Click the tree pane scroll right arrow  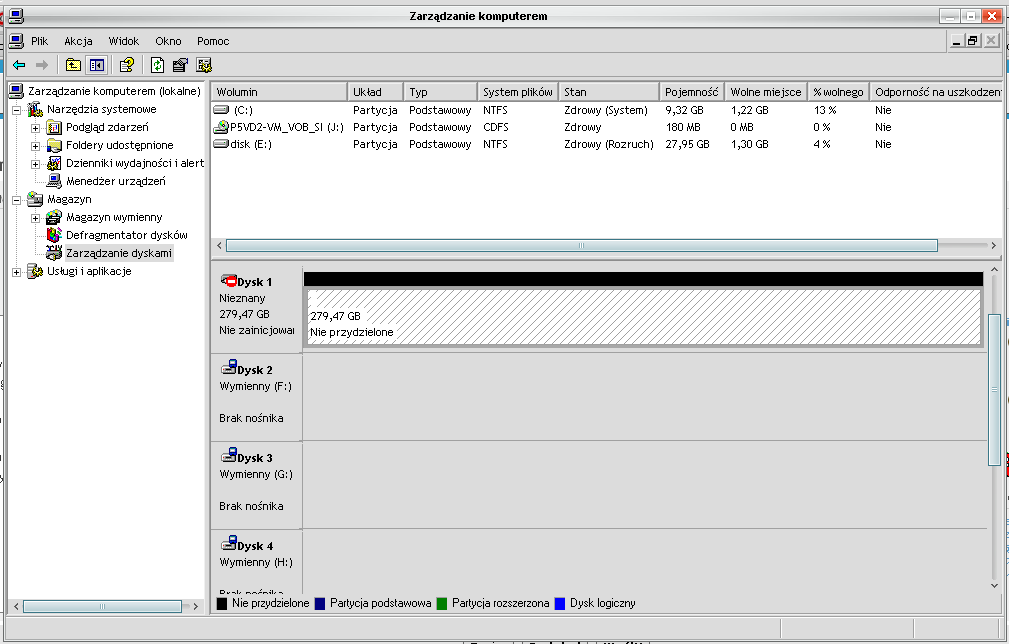tap(196, 606)
